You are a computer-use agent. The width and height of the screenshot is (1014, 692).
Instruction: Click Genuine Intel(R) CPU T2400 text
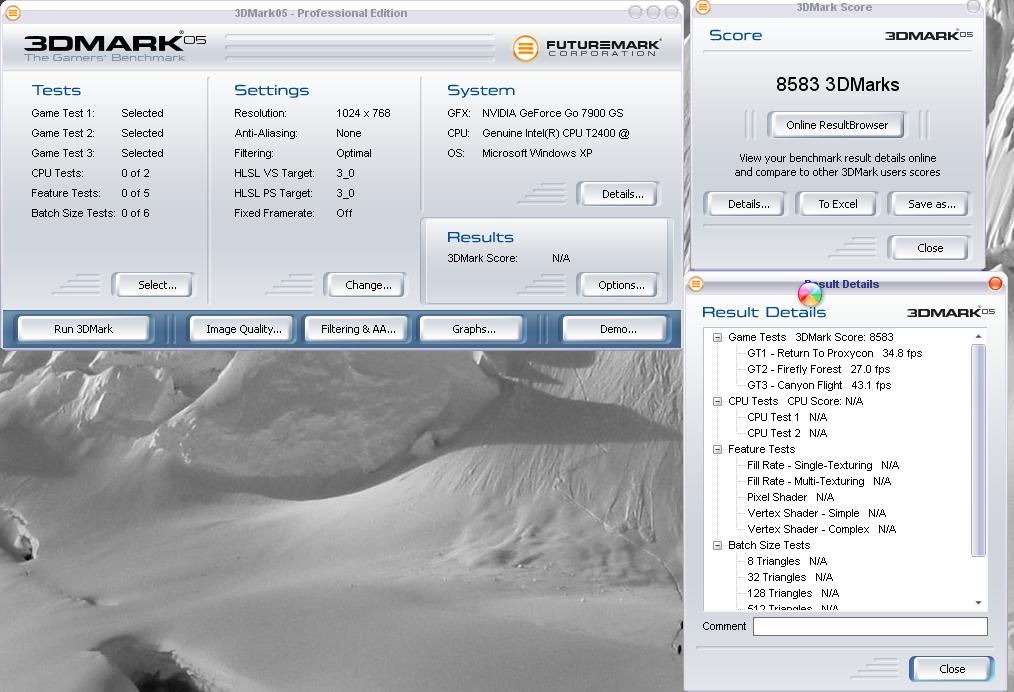click(556, 133)
